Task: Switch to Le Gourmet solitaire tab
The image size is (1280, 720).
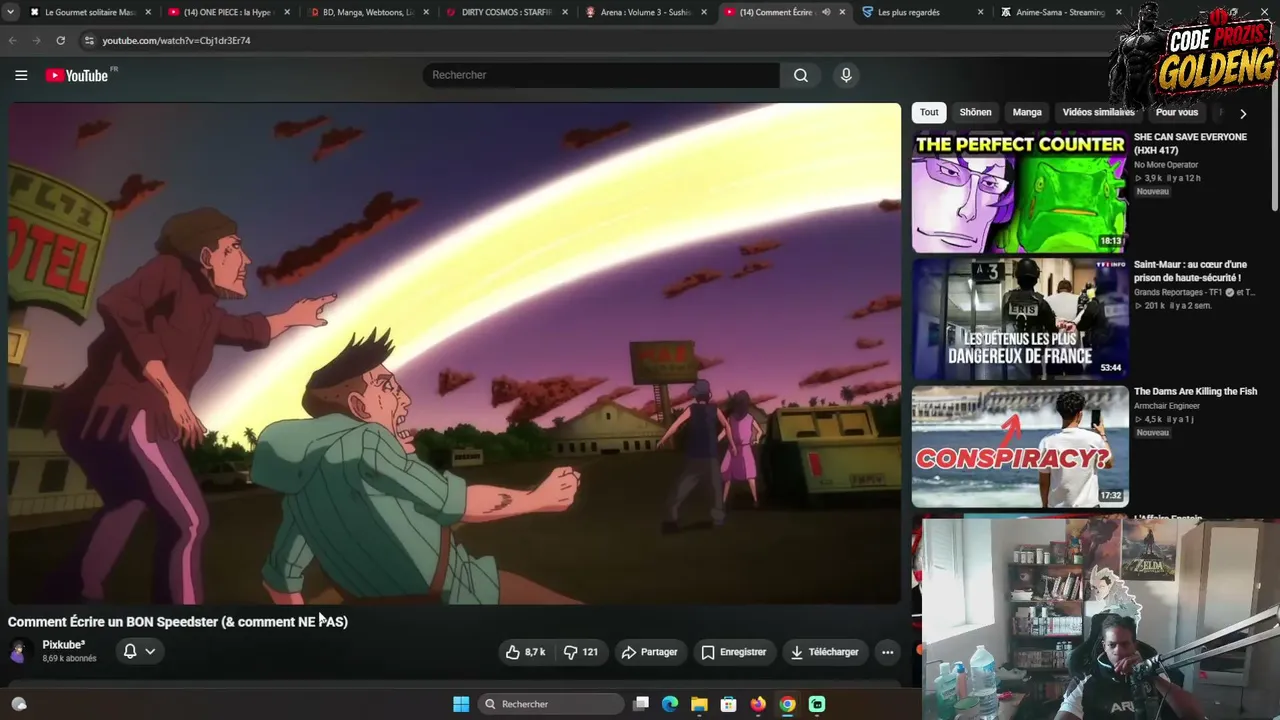Action: click(x=90, y=12)
